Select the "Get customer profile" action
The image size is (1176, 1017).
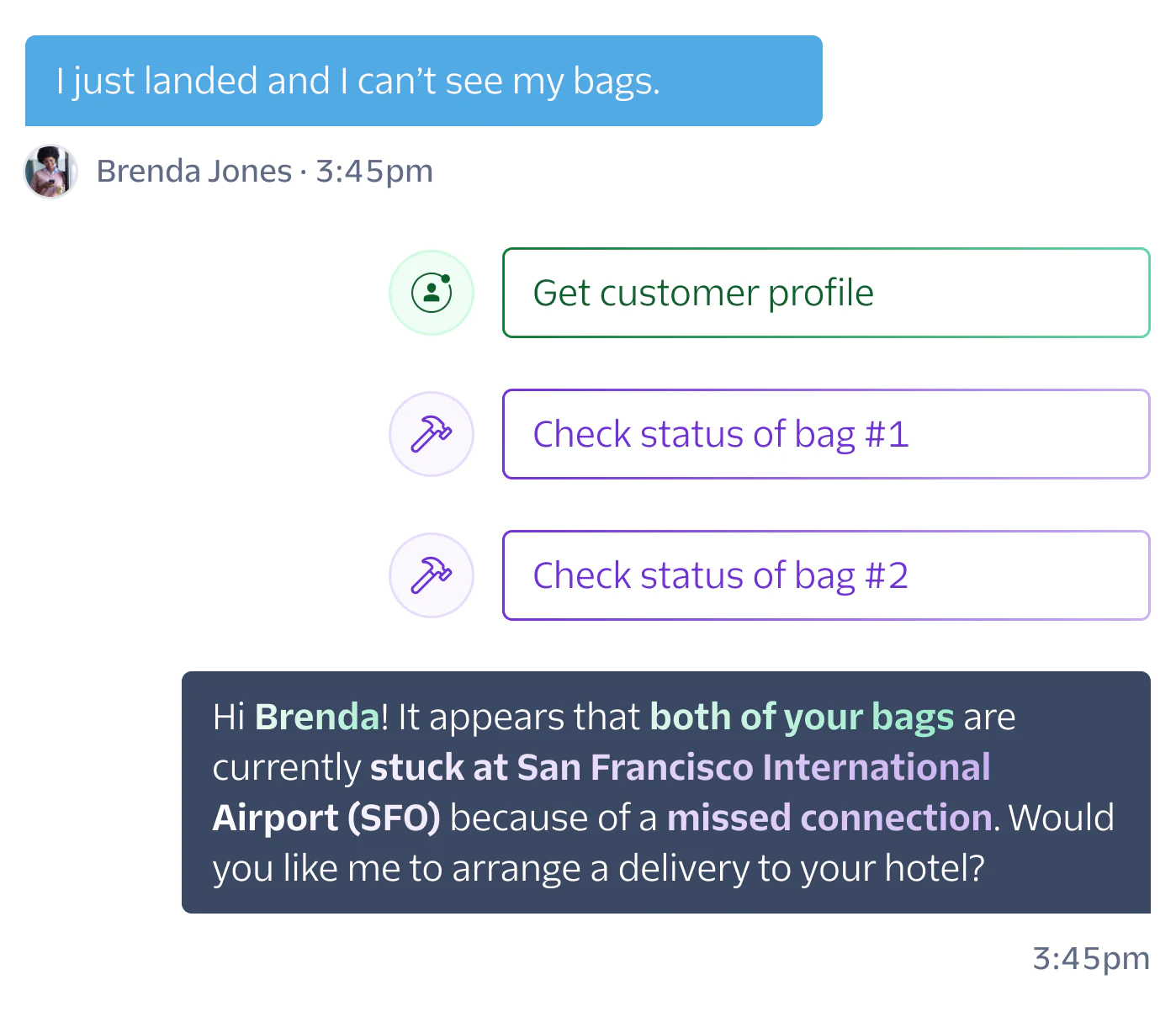pos(825,293)
